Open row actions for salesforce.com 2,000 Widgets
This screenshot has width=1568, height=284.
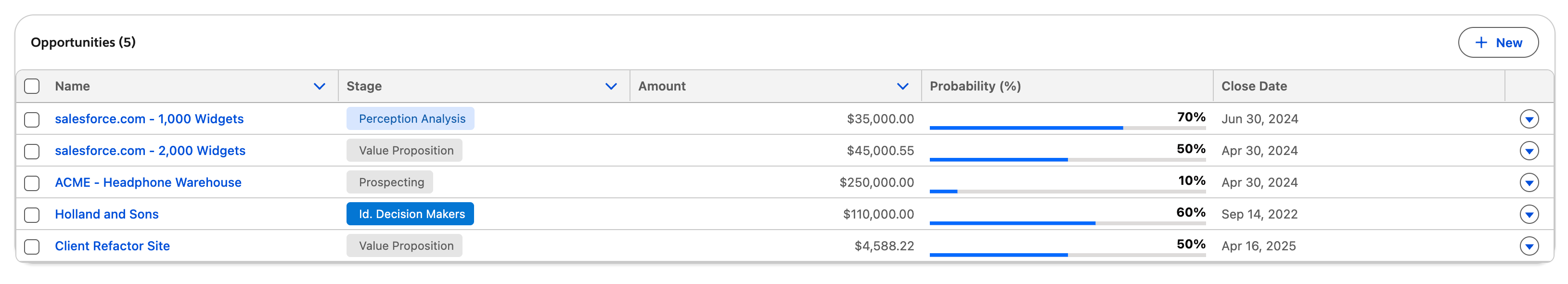point(1529,151)
